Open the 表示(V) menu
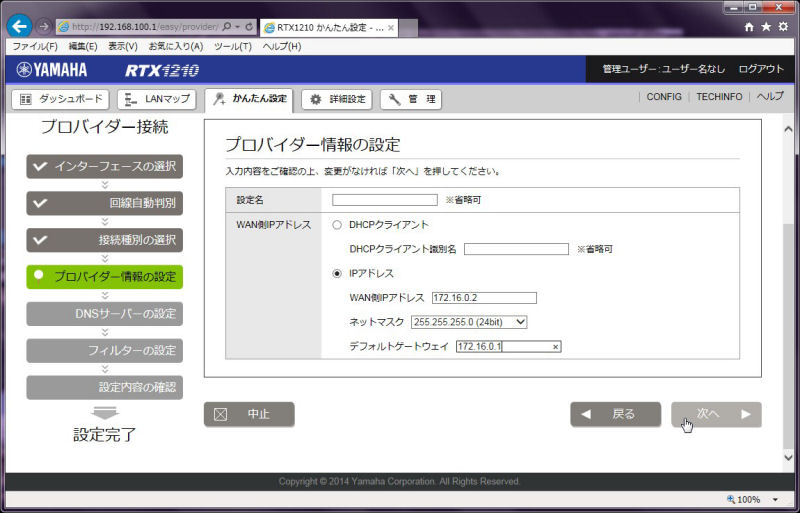This screenshot has width=800, height=513. tap(122, 46)
